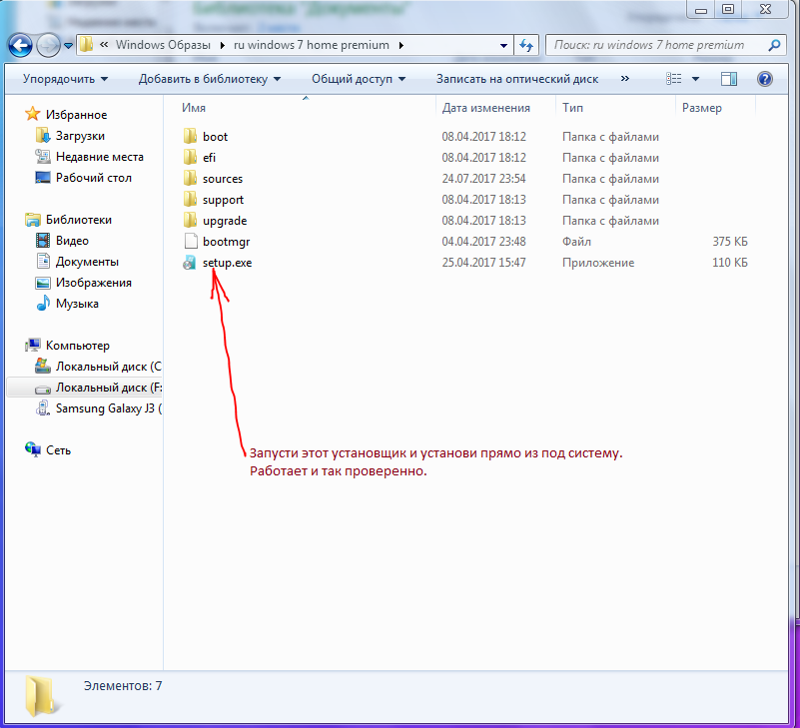Select "Сеть" in the navigation pane
Screen dimensions: 800x728
click(x=58, y=450)
